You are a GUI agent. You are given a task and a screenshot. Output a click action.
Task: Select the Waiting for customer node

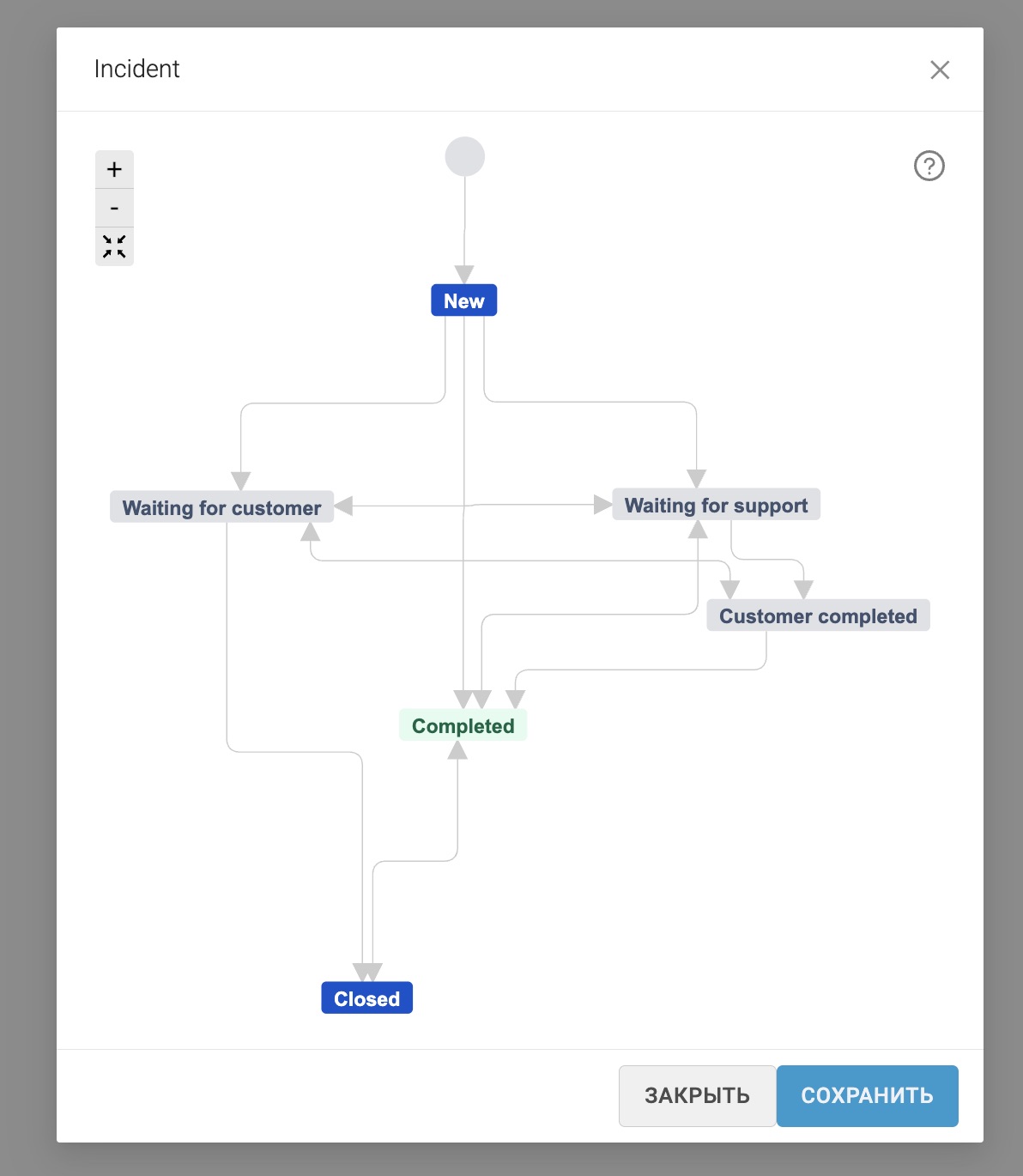click(x=221, y=507)
